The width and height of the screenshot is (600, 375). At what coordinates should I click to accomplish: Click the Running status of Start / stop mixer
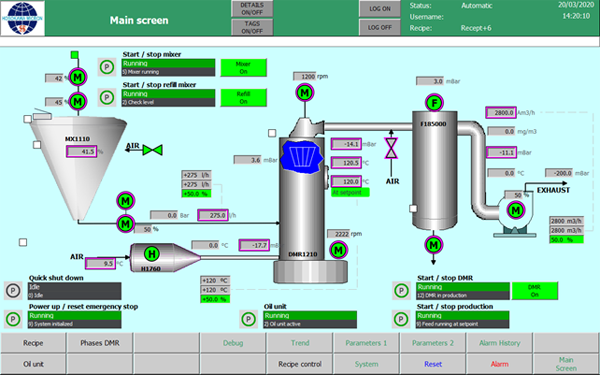pos(168,63)
